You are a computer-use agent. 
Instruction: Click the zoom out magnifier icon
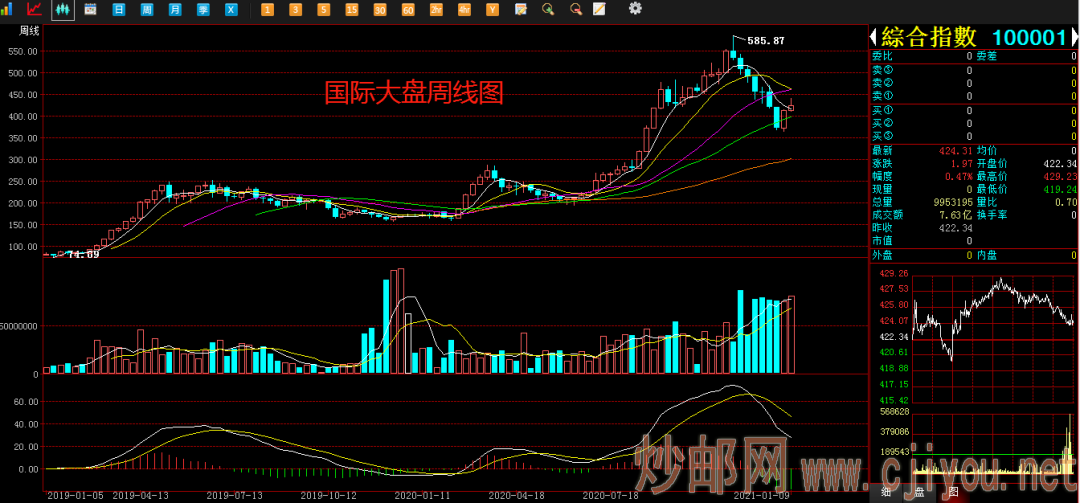[575, 9]
